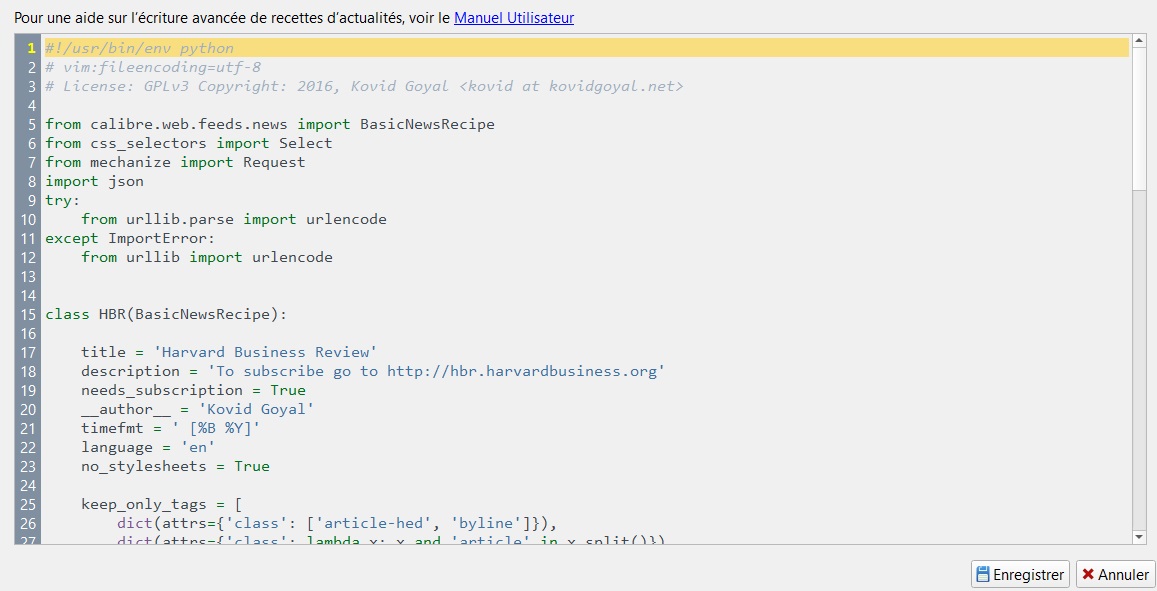Viewport: 1157px width, 591px height.
Task: Click line number 21 in the gutter
Action: 28,428
